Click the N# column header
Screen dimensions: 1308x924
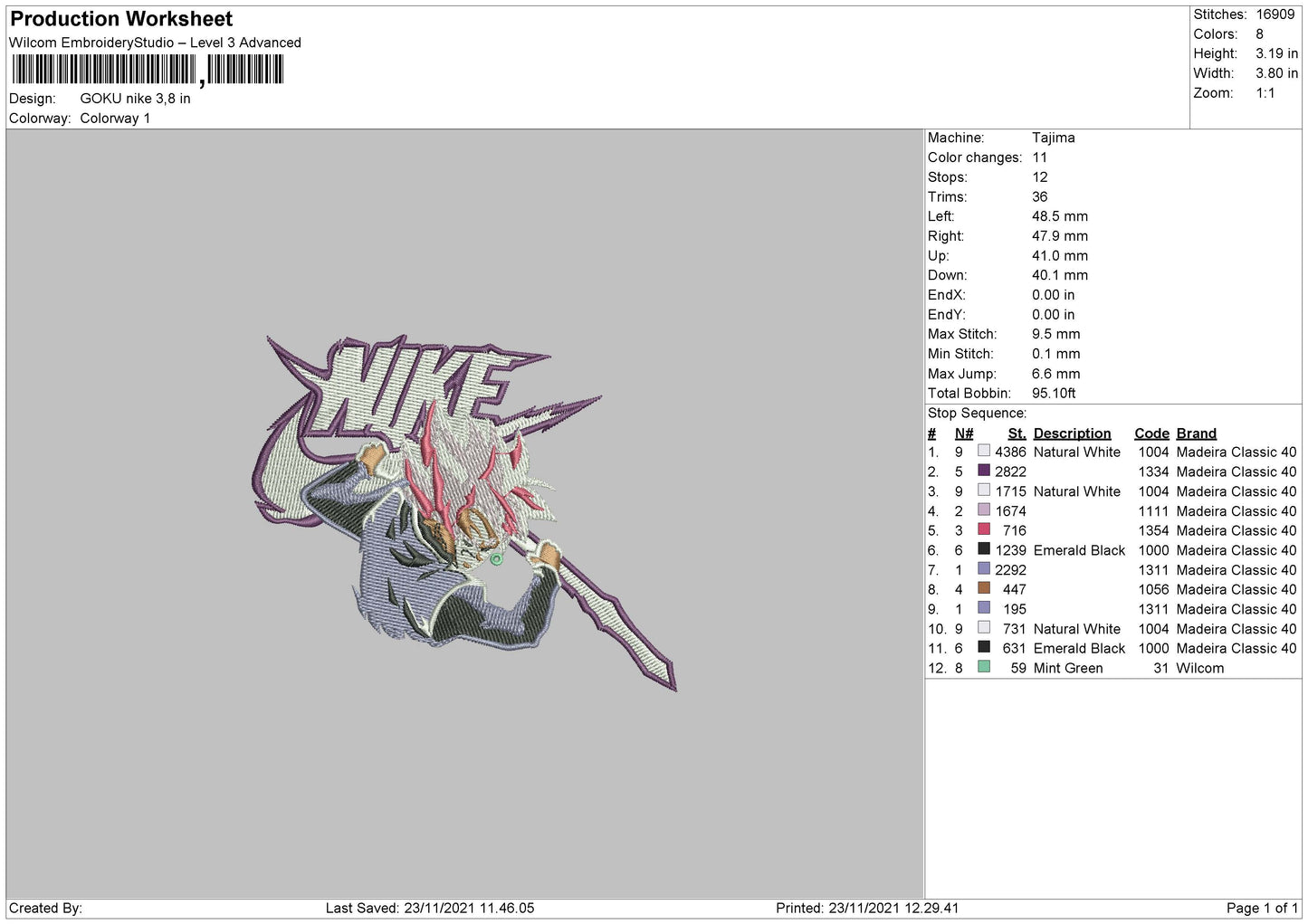pyautogui.click(x=964, y=433)
